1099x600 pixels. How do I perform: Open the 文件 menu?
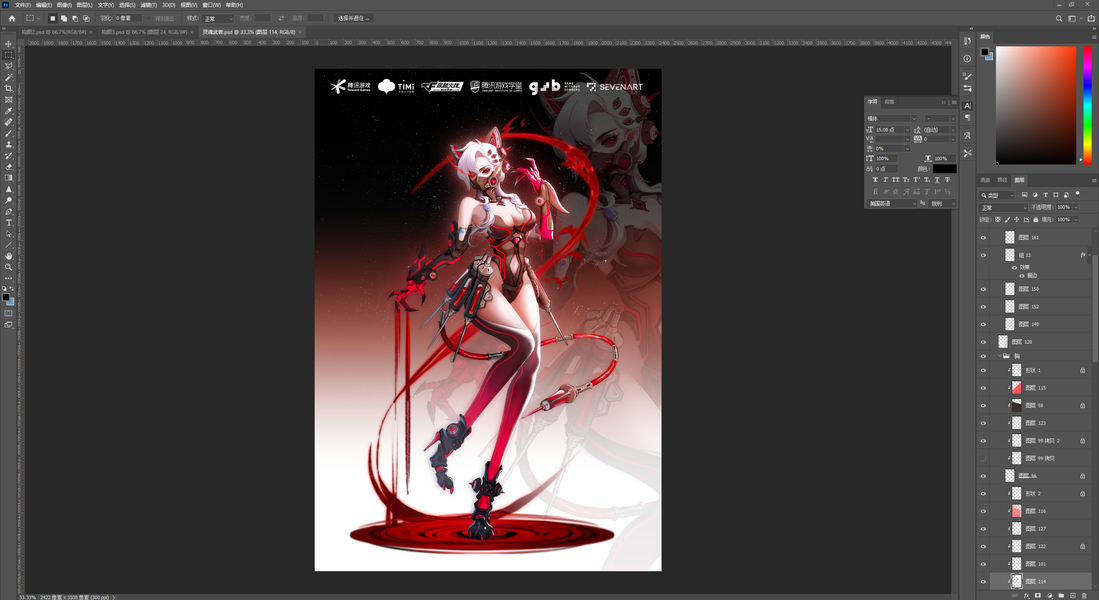coord(22,5)
